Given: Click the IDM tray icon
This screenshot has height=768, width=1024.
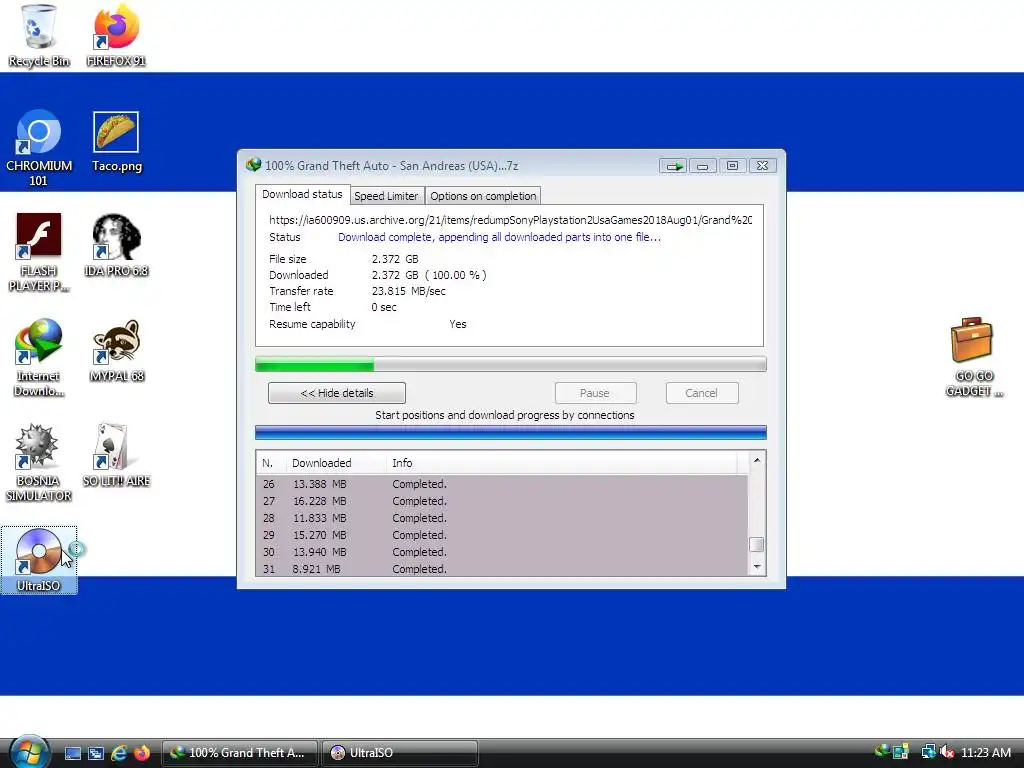Looking at the screenshot, I should coord(882,752).
